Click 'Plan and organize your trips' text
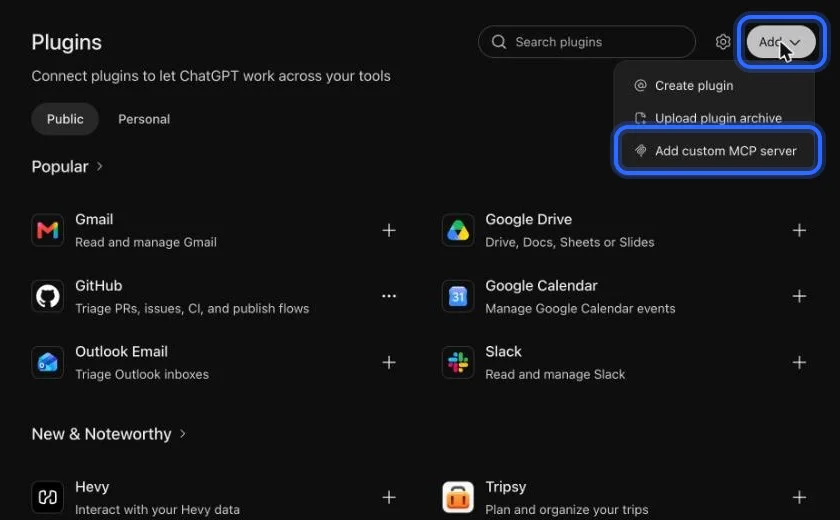The image size is (840, 520). [567, 510]
